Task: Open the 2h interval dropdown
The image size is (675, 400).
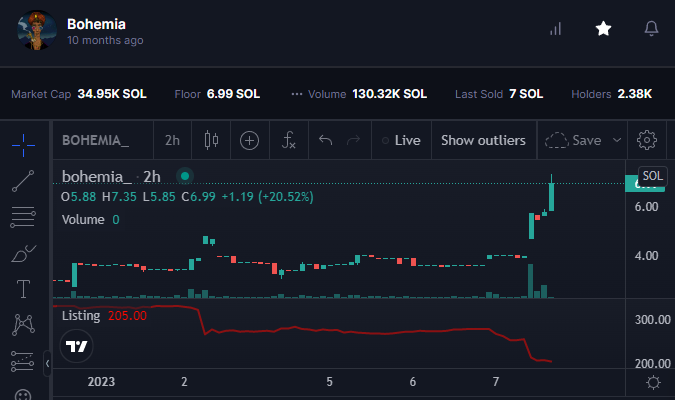Action: point(172,140)
